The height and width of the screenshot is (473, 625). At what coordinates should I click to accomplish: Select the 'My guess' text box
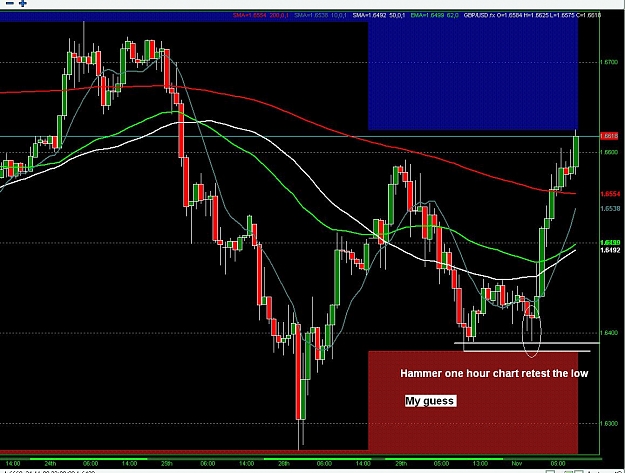[x=430, y=401]
